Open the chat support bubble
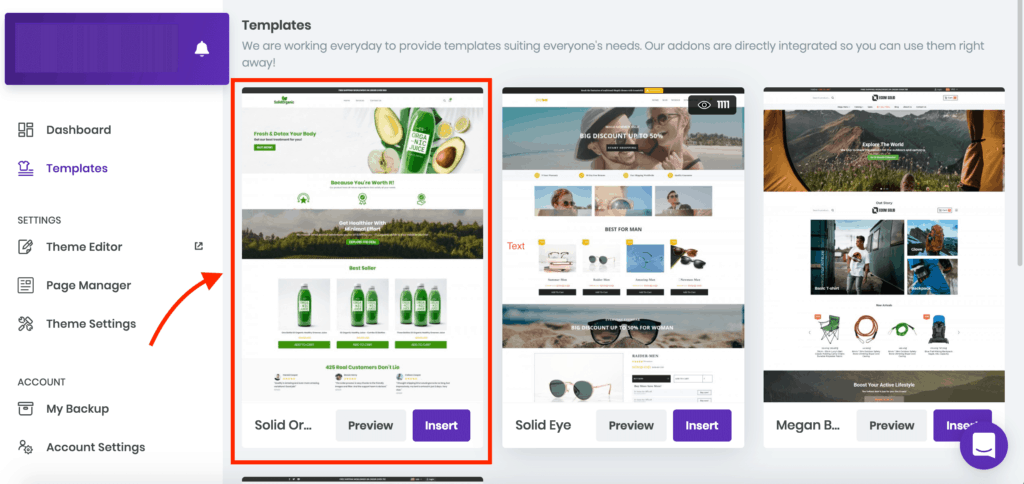Screen dimensions: 1024x484 pos(984,445)
